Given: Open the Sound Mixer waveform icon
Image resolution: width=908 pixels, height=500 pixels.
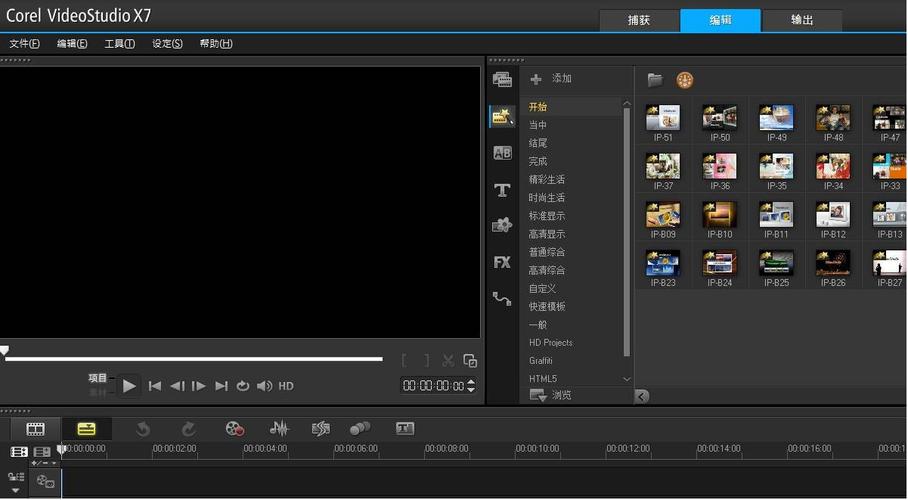Looking at the screenshot, I should pyautogui.click(x=279, y=429).
